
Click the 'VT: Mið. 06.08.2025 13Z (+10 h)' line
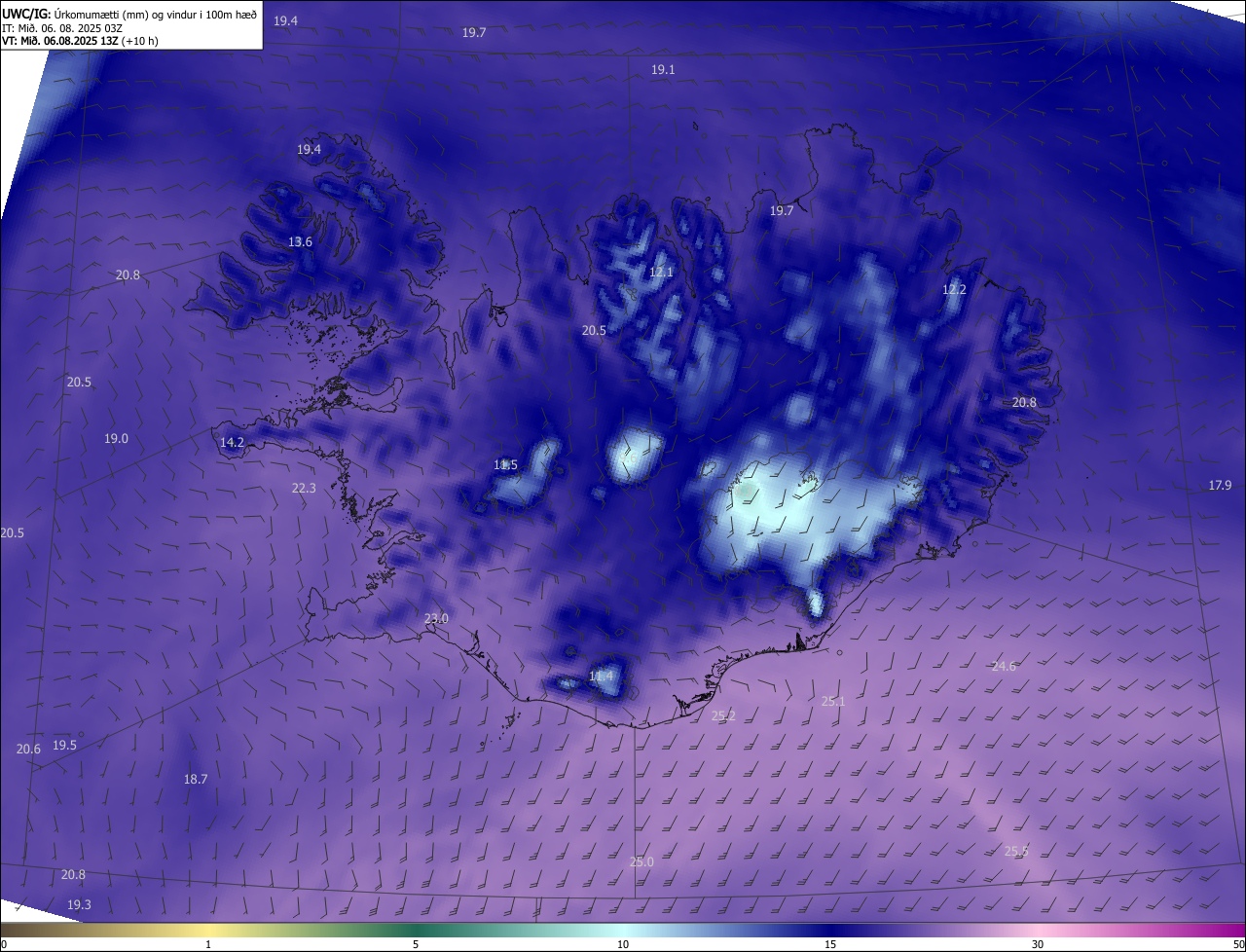80,41
